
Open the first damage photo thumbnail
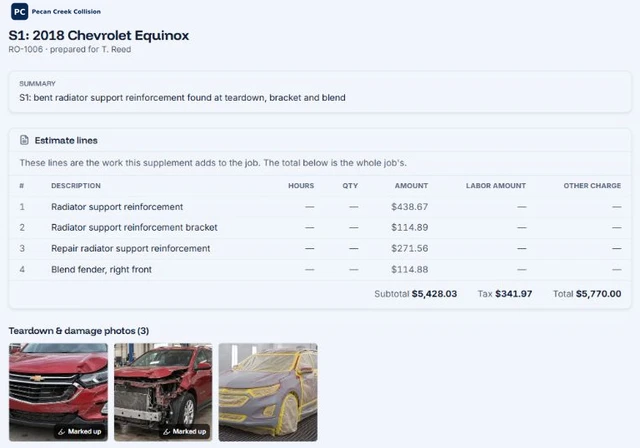(58, 392)
